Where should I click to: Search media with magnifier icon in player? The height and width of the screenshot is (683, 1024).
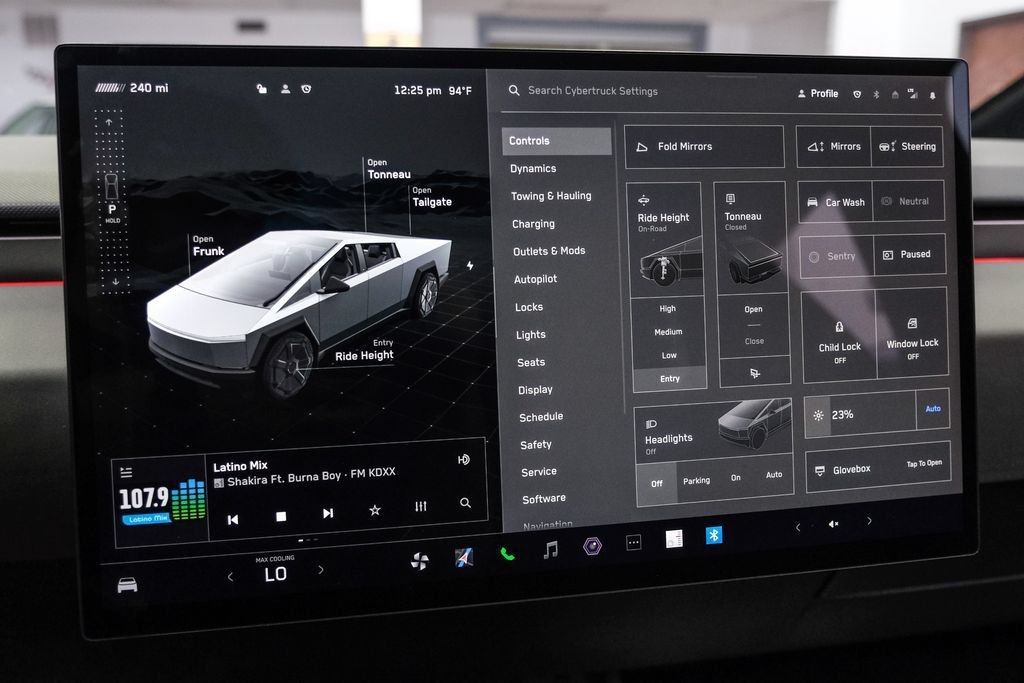tap(465, 503)
